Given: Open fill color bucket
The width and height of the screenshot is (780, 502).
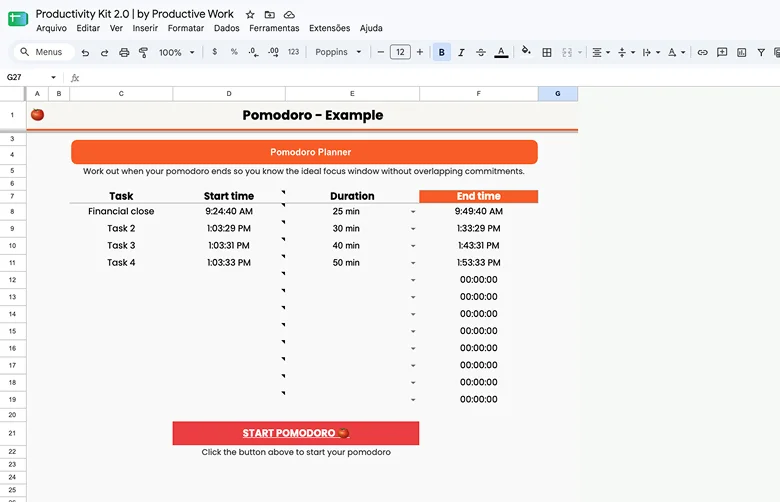Looking at the screenshot, I should point(526,51).
